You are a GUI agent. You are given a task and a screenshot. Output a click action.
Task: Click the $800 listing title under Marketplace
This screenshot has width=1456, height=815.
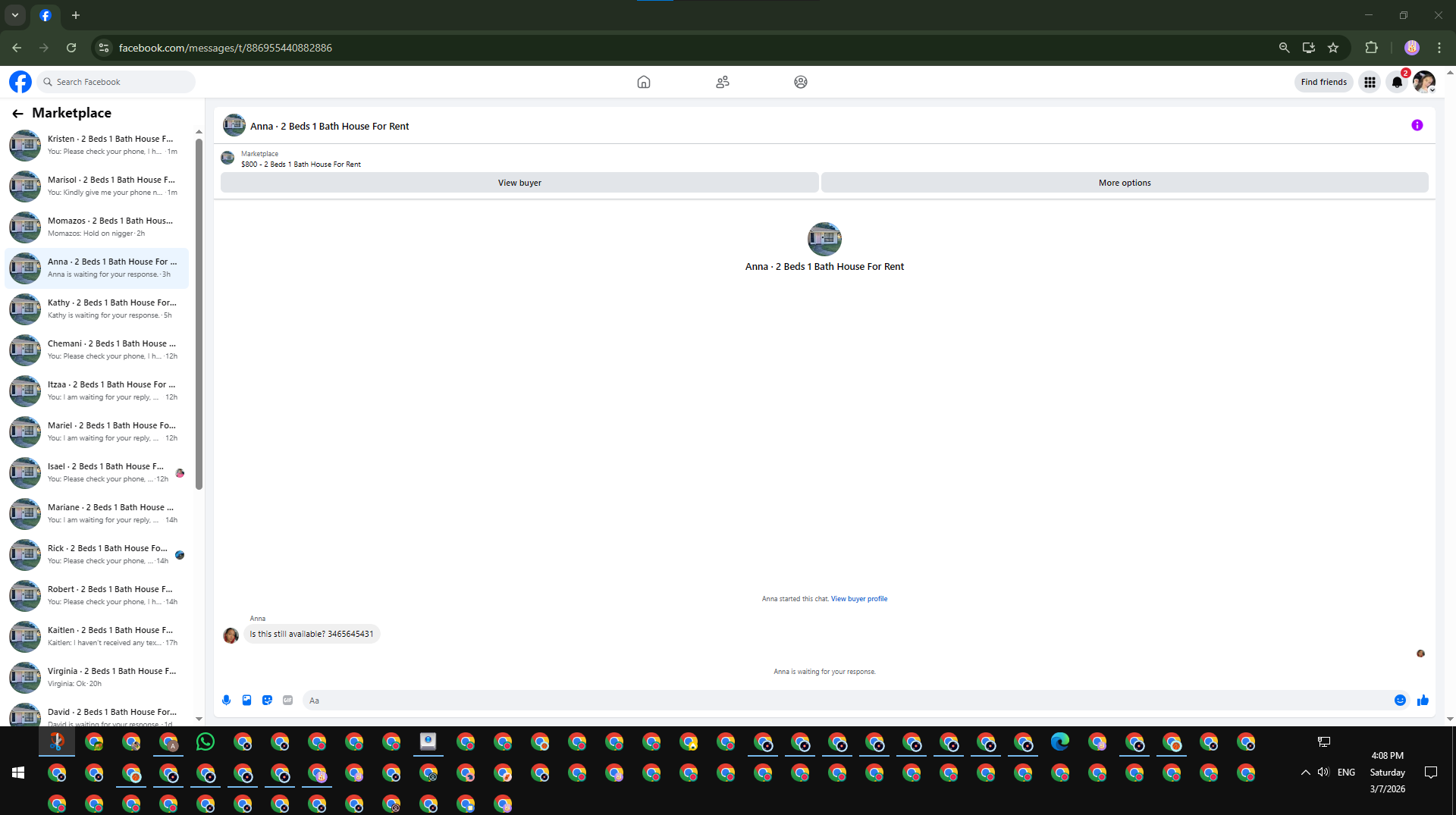(301, 165)
